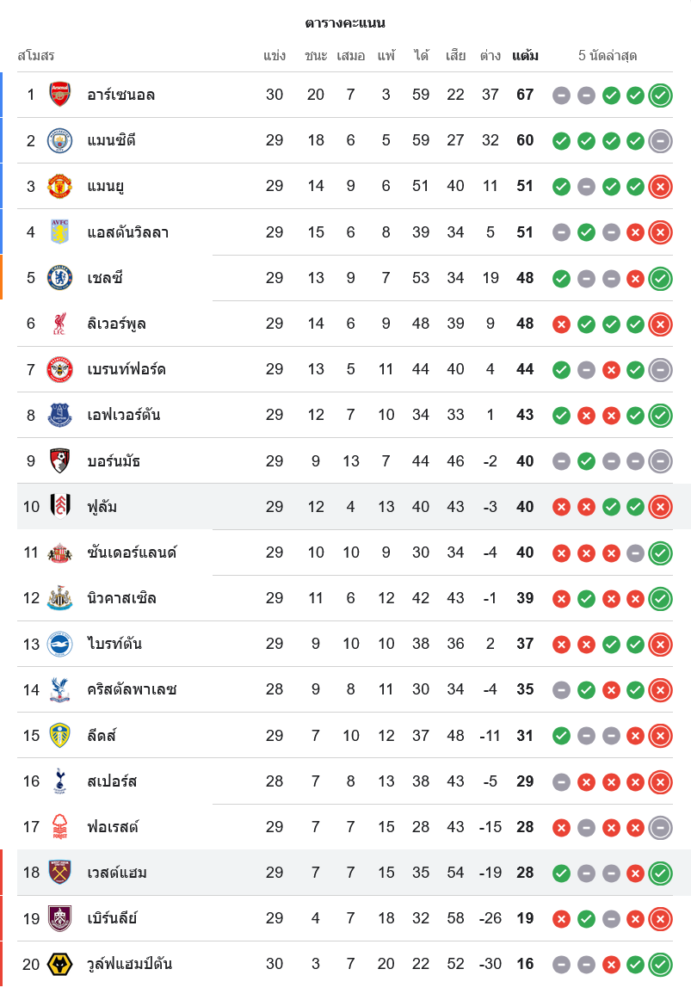
Task: Click the 5 นัดล่าสุด column header
Action: (x=607, y=56)
